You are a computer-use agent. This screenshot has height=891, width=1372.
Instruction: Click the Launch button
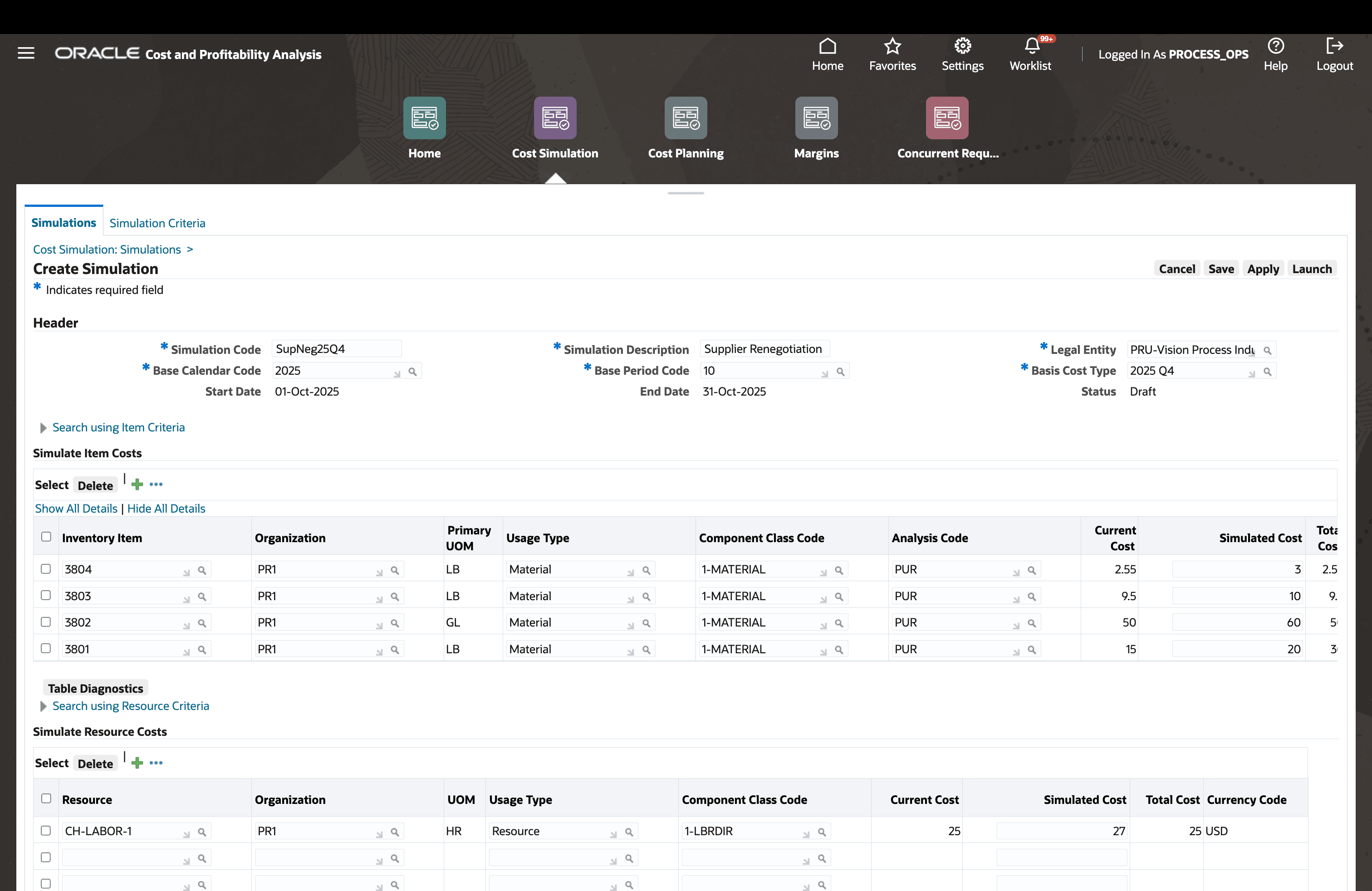click(1312, 269)
